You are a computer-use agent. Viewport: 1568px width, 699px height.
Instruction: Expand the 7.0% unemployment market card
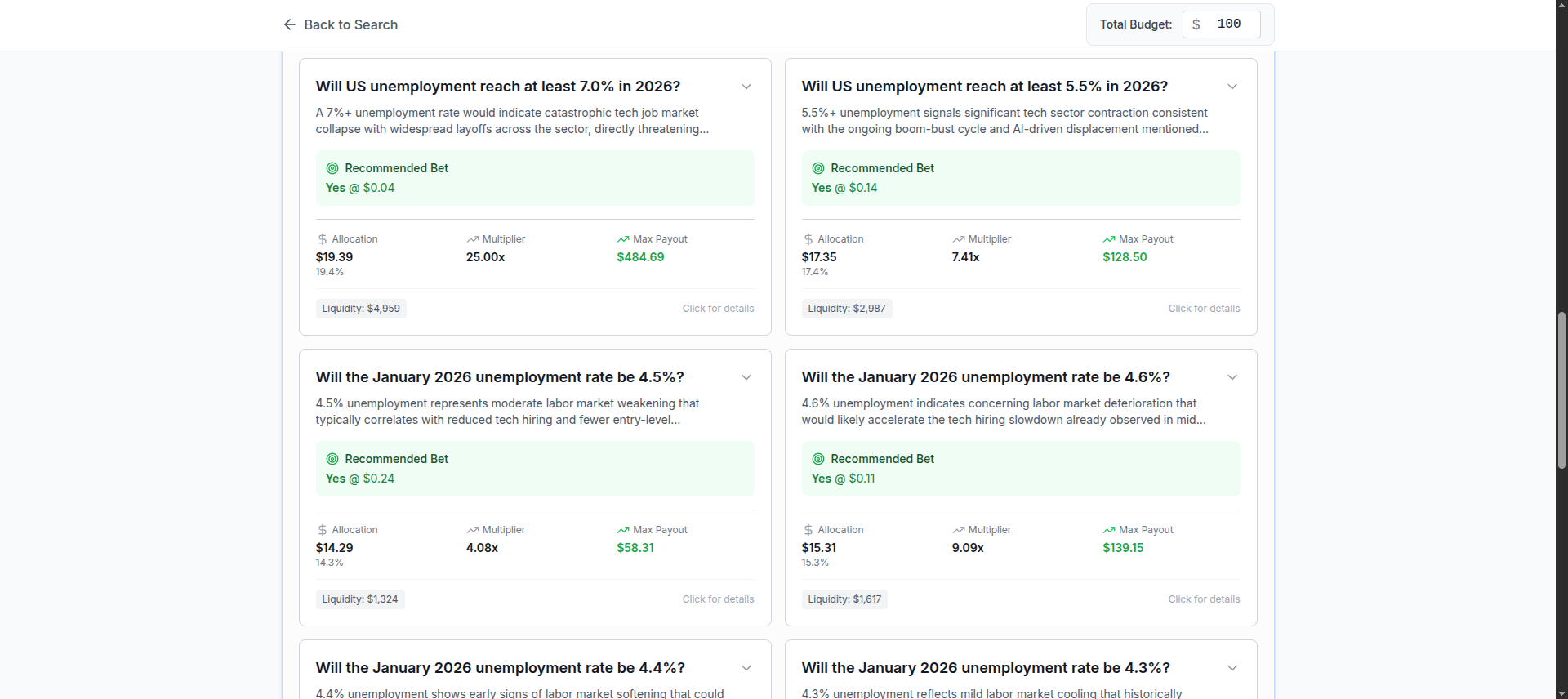[746, 87]
